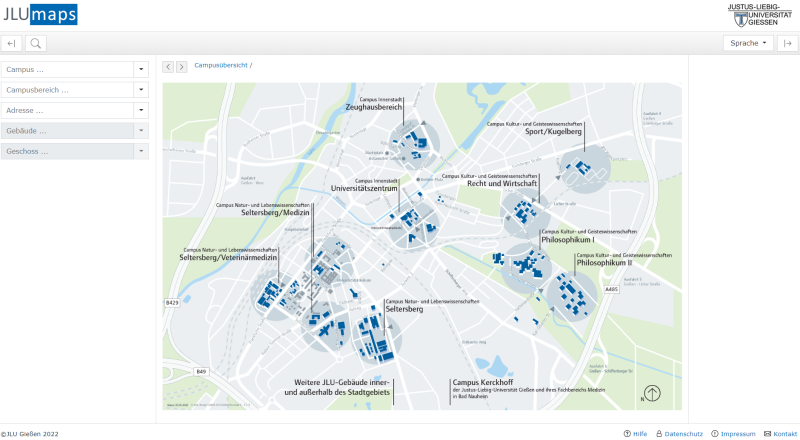This screenshot has width=800, height=440.
Task: Click the north arrow compass icon
Action: [x=652, y=393]
